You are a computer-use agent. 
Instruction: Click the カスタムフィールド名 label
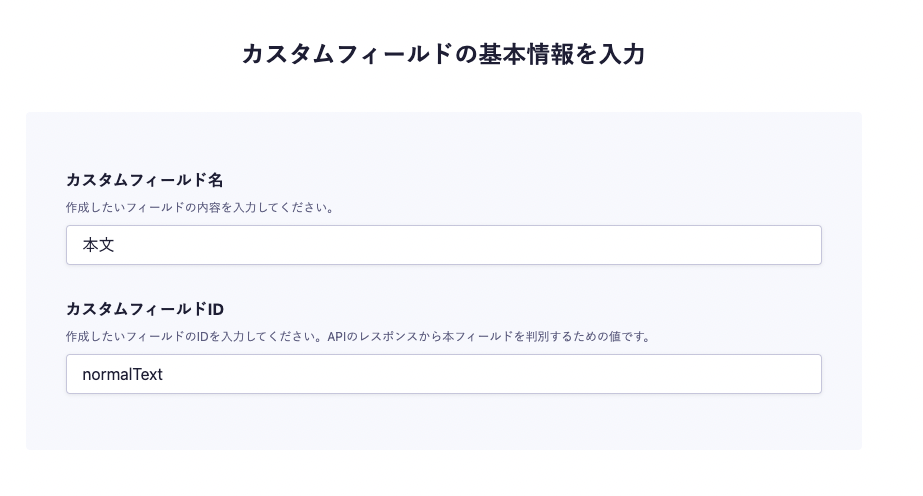click(x=144, y=180)
